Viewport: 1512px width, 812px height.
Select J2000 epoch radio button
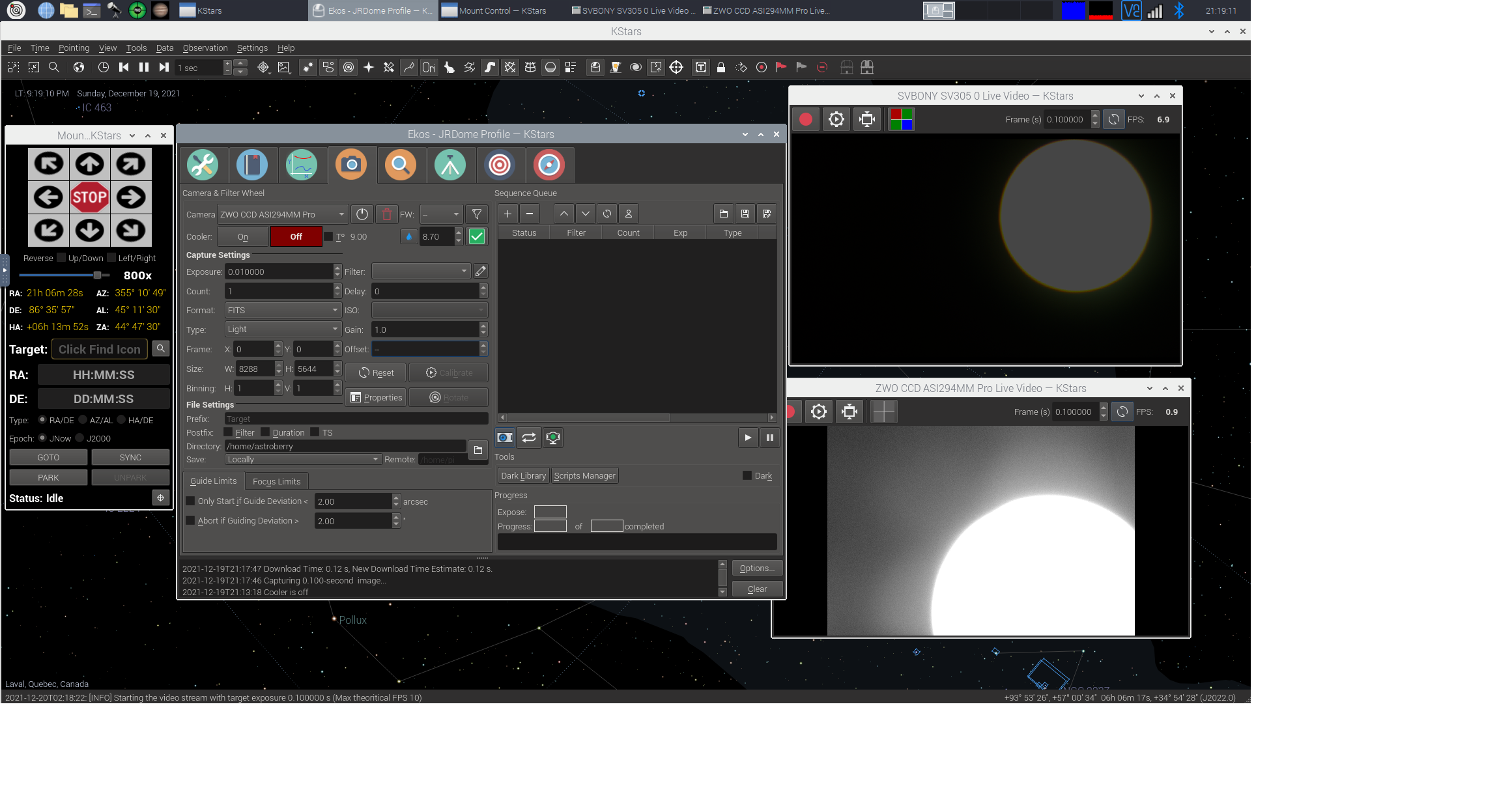click(x=79, y=438)
